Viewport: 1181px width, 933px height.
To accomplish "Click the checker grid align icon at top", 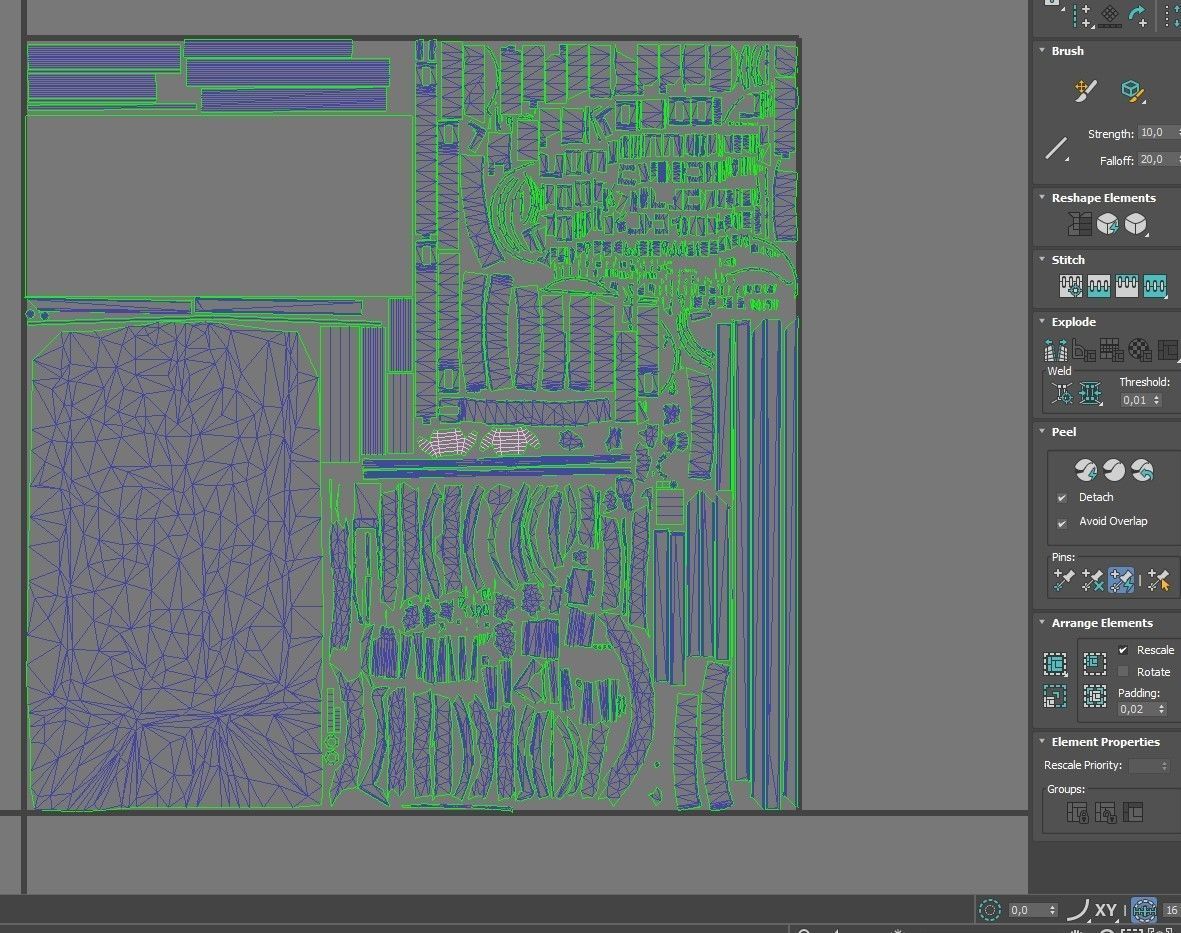I will pos(1109,14).
